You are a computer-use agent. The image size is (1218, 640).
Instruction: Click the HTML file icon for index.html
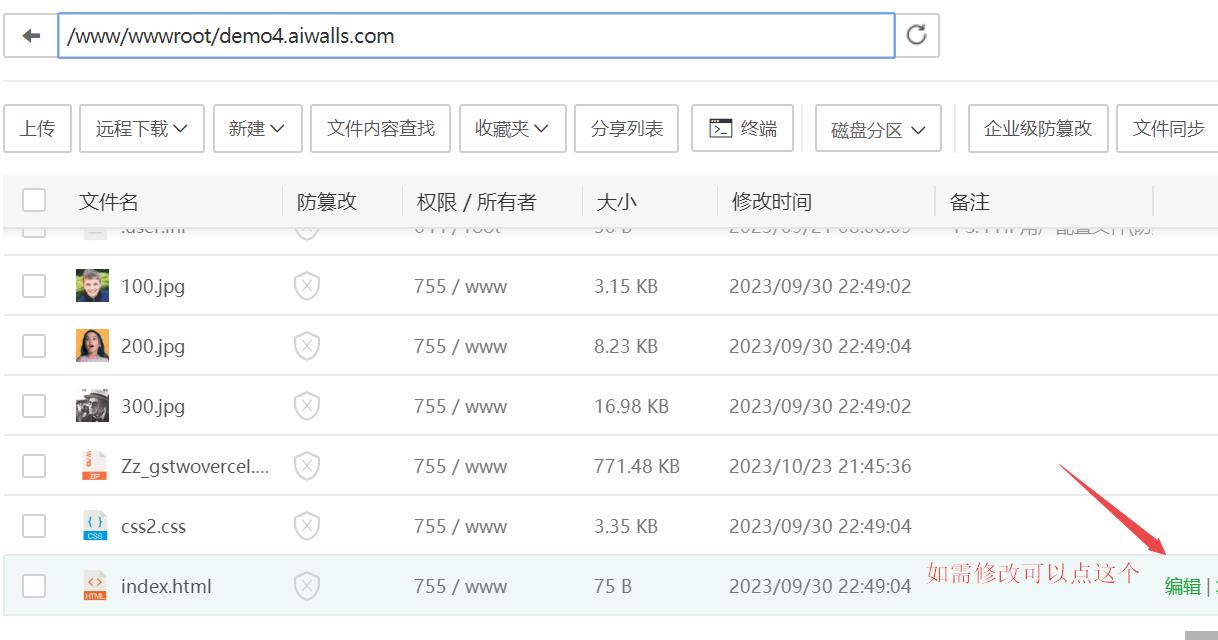(94, 586)
